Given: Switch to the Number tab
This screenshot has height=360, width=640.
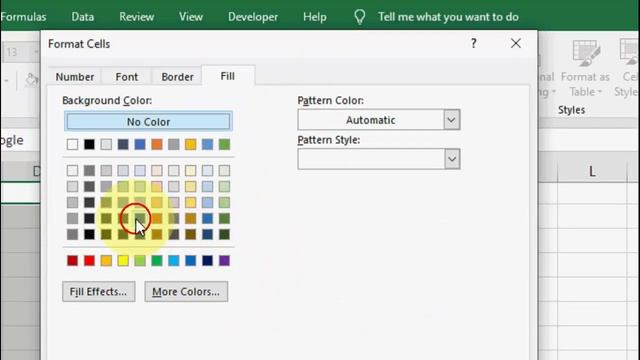Looking at the screenshot, I should [x=75, y=77].
